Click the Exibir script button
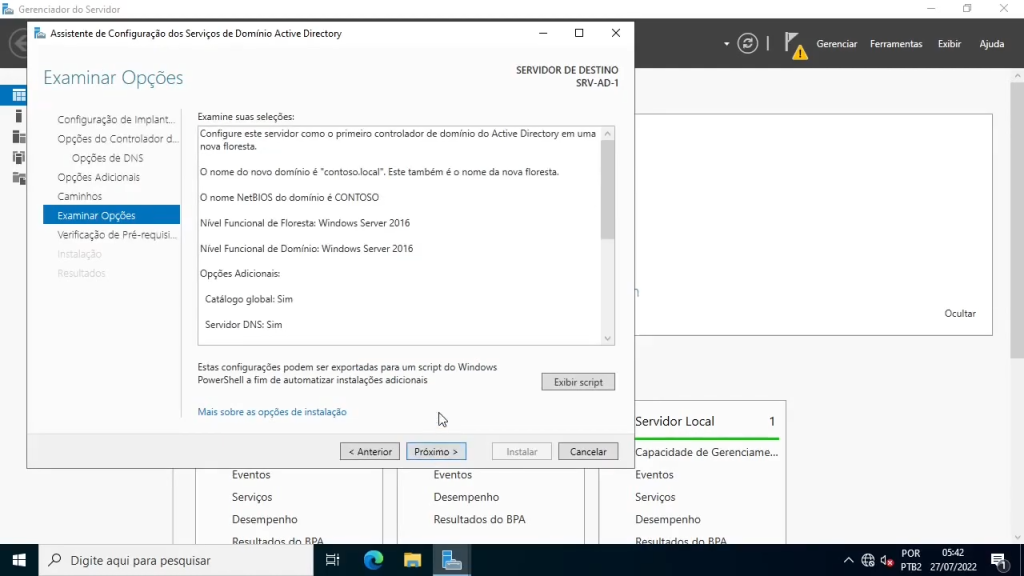The image size is (1024, 576). pos(578,382)
